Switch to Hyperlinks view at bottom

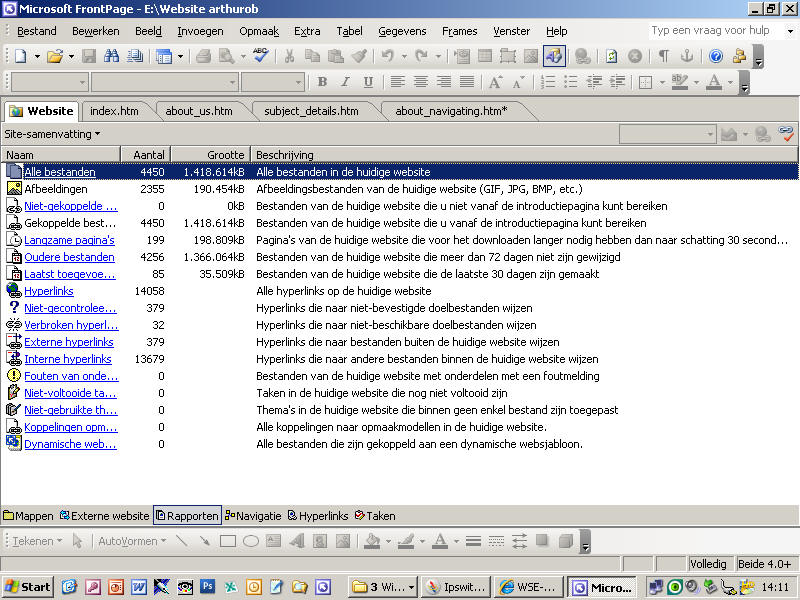point(318,516)
